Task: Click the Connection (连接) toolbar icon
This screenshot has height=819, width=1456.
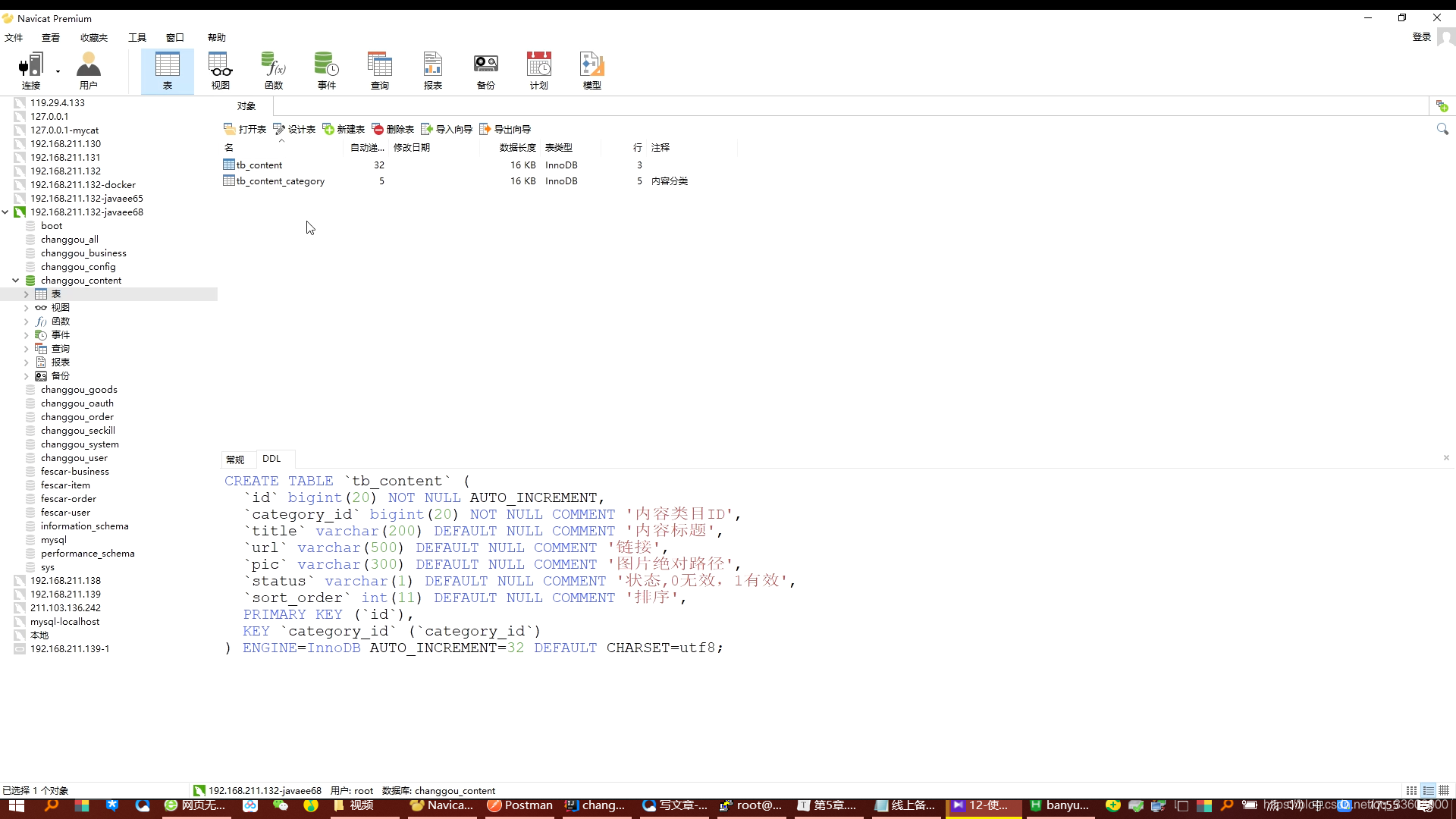Action: (31, 71)
